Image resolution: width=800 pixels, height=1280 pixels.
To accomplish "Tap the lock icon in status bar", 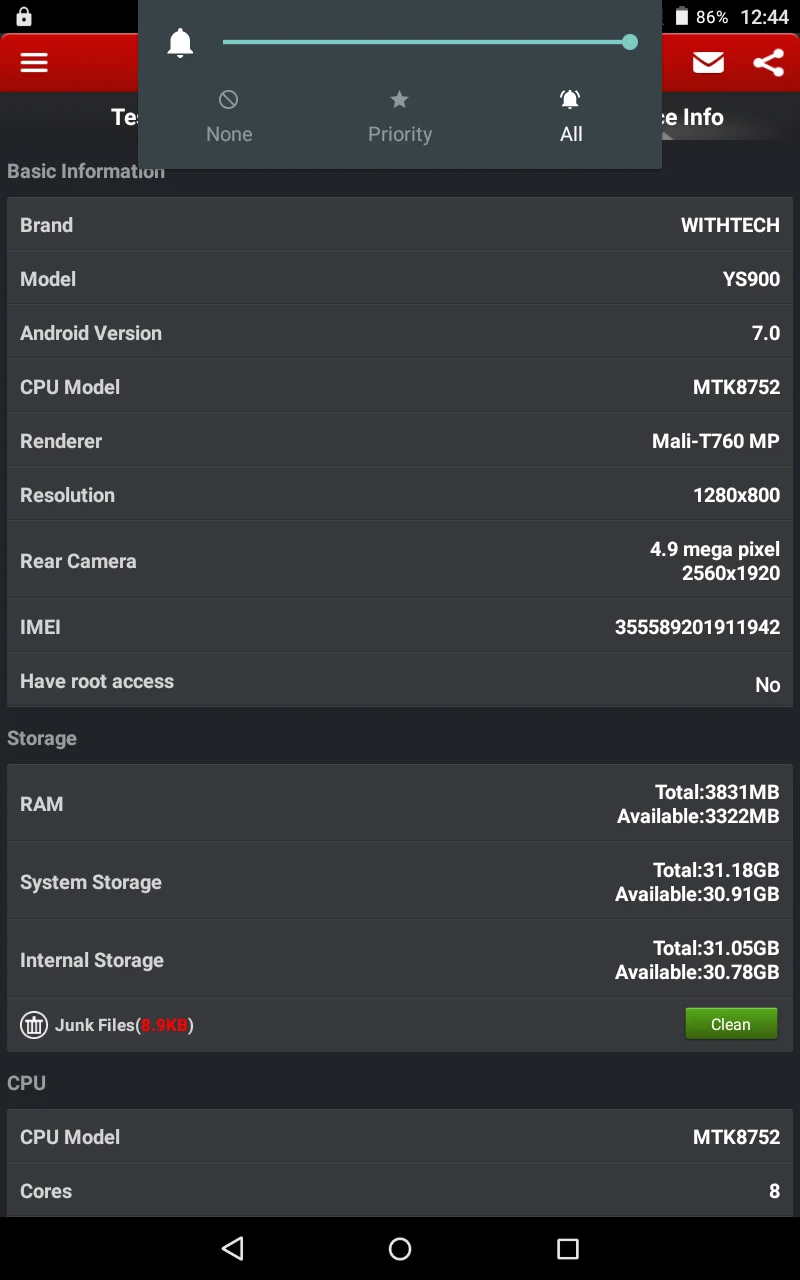I will 24,17.
